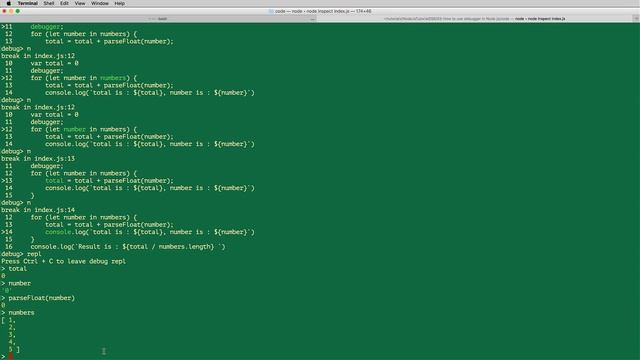Close the Terminal window with red button

[4, 11]
